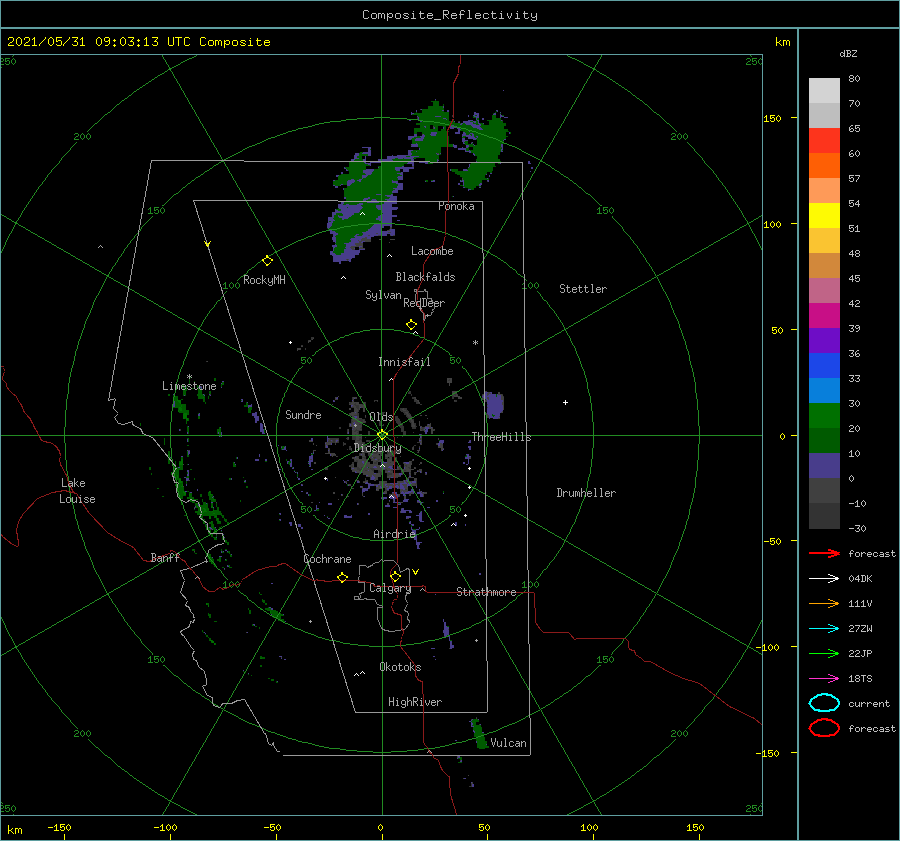
Task: Click the yellow radar-site marker at map center
Action: tap(382, 435)
